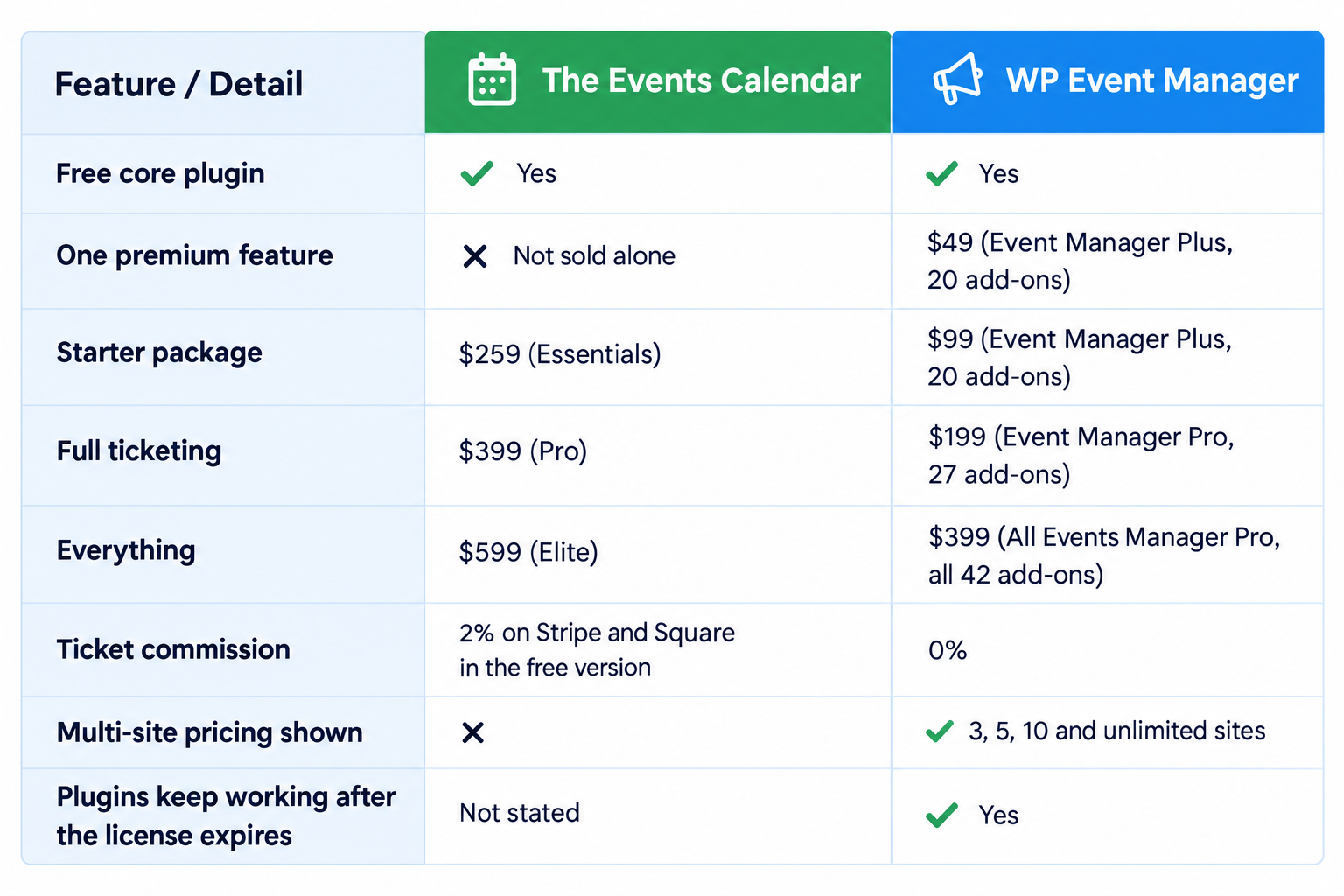Click "Yes" under WP Event Manager for Free core plugin
This screenshot has height=896, width=1344.
tap(998, 174)
